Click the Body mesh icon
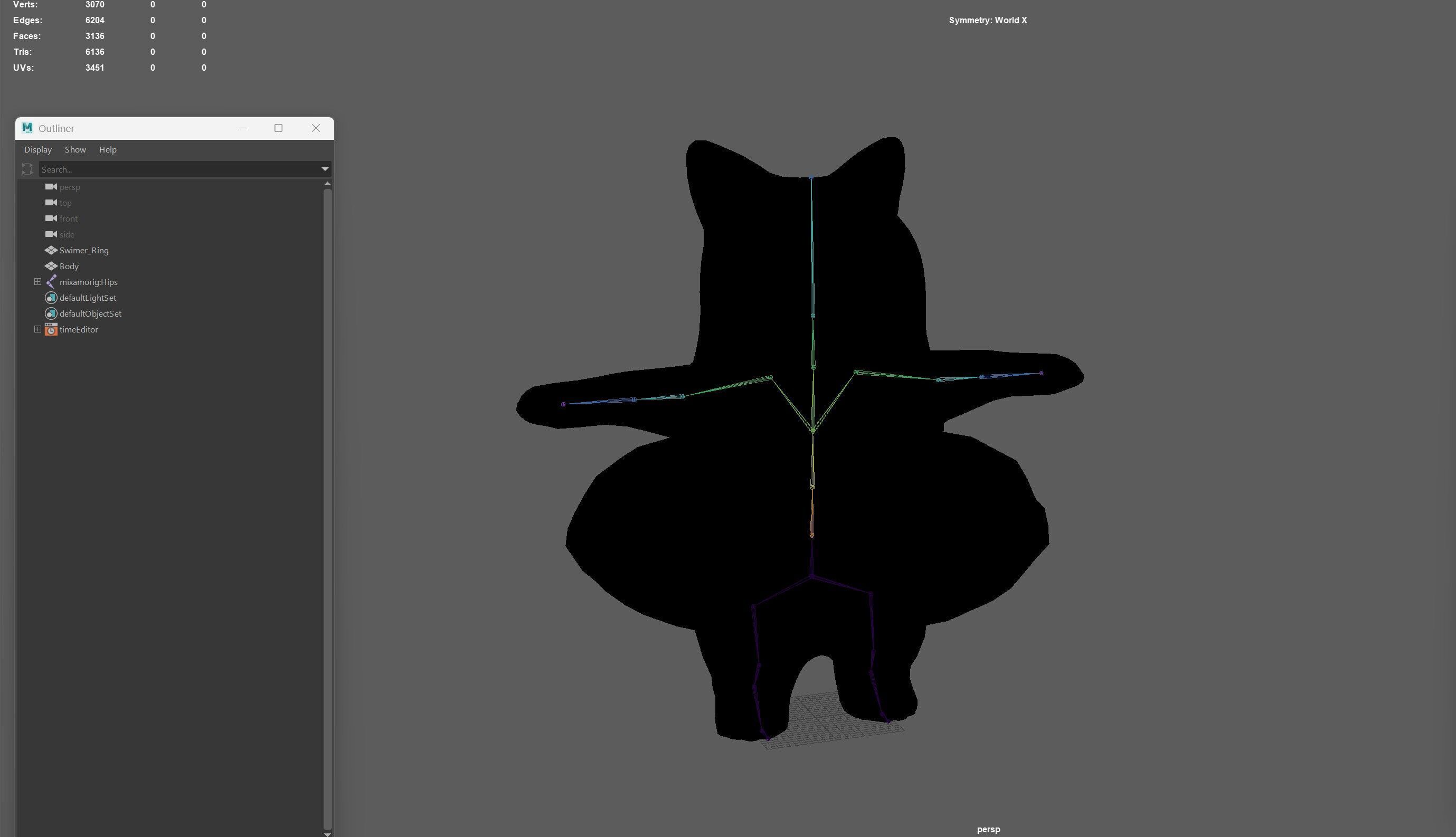This screenshot has height=837, width=1456. pyautogui.click(x=51, y=266)
